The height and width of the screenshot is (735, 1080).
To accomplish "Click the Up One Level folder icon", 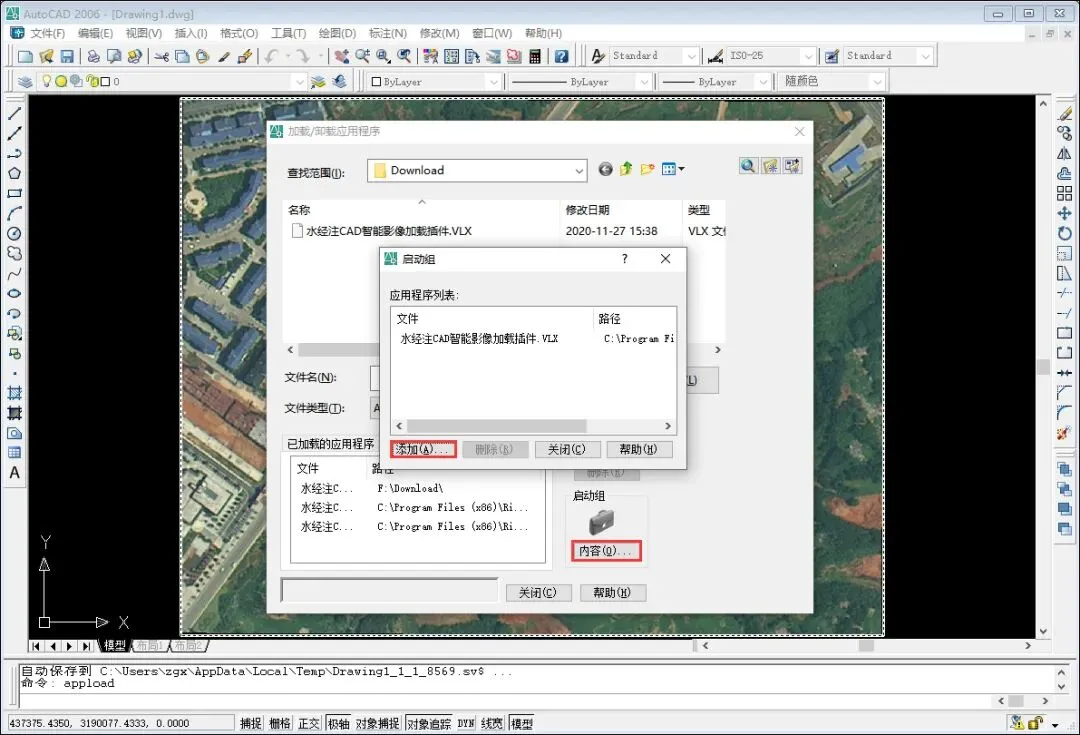I will pos(626,169).
